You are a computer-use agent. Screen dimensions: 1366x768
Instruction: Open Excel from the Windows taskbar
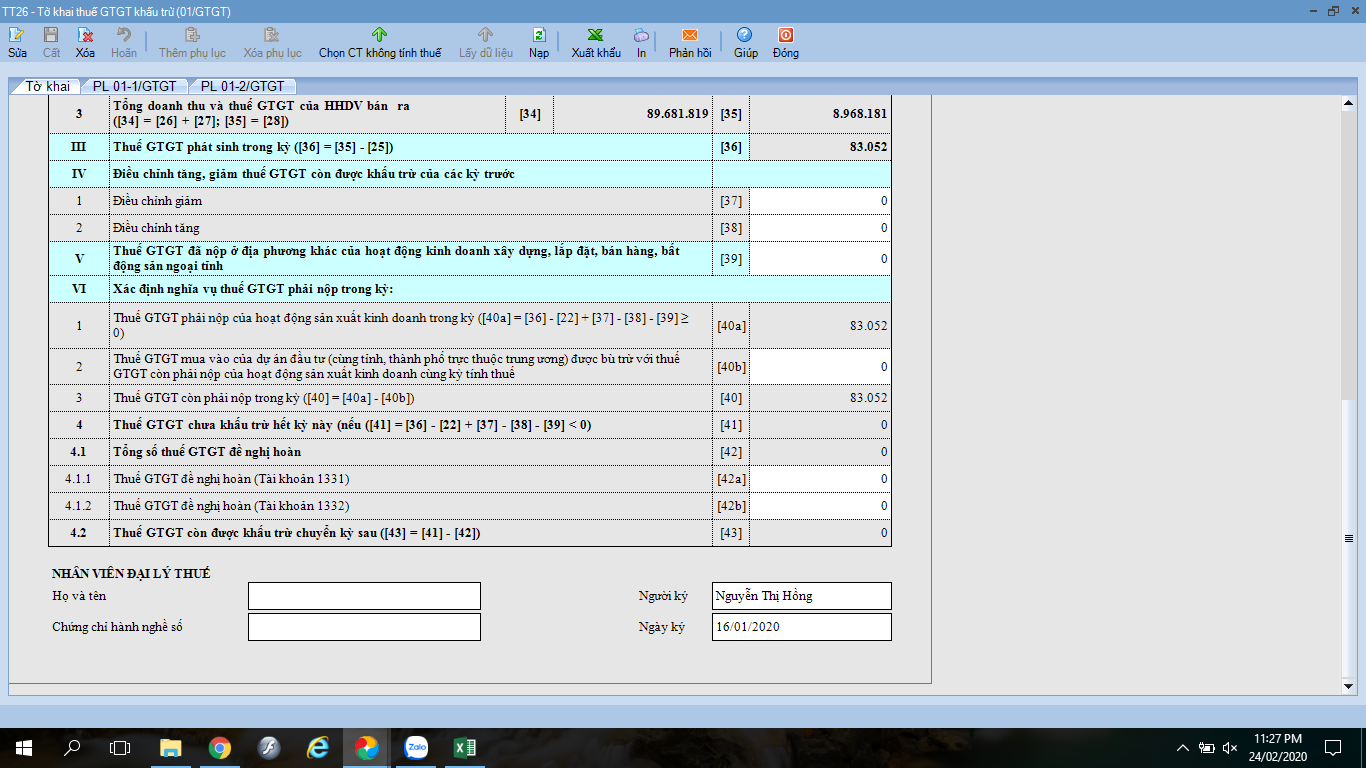tap(464, 747)
